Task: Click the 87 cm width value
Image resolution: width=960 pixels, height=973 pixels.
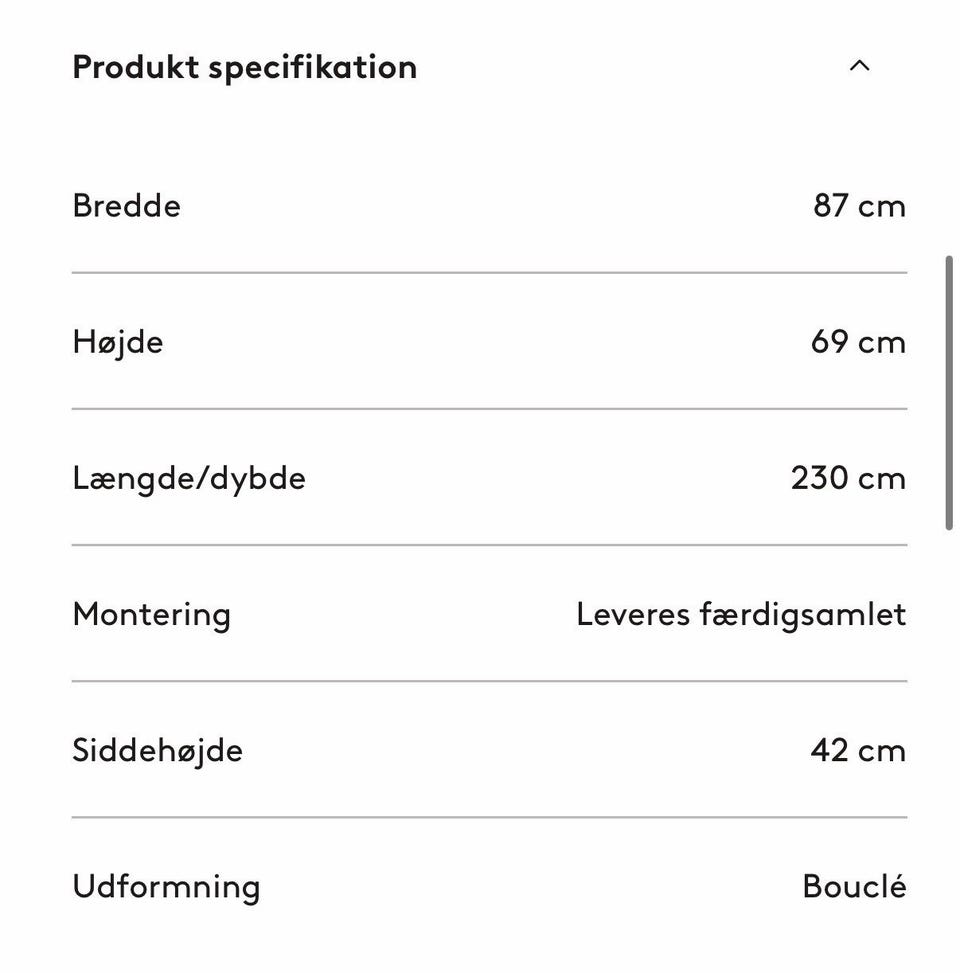Action: [x=859, y=206]
